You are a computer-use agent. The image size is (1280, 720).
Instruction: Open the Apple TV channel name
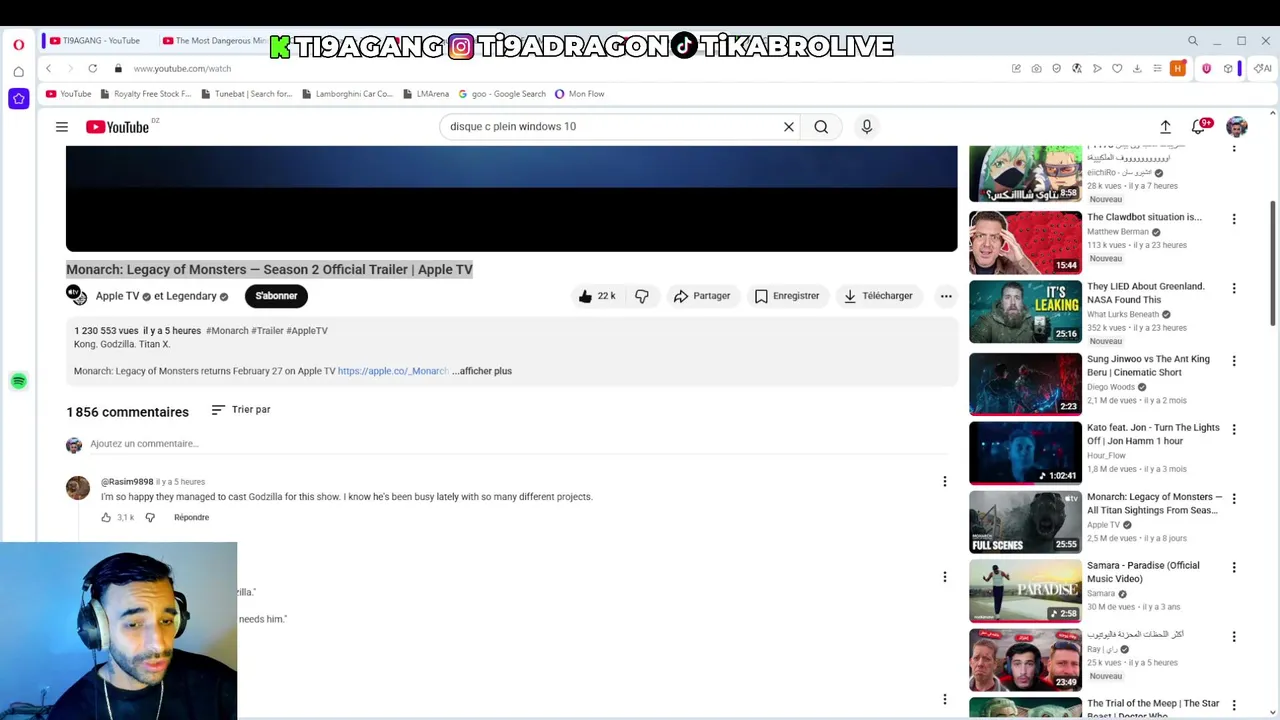point(117,296)
